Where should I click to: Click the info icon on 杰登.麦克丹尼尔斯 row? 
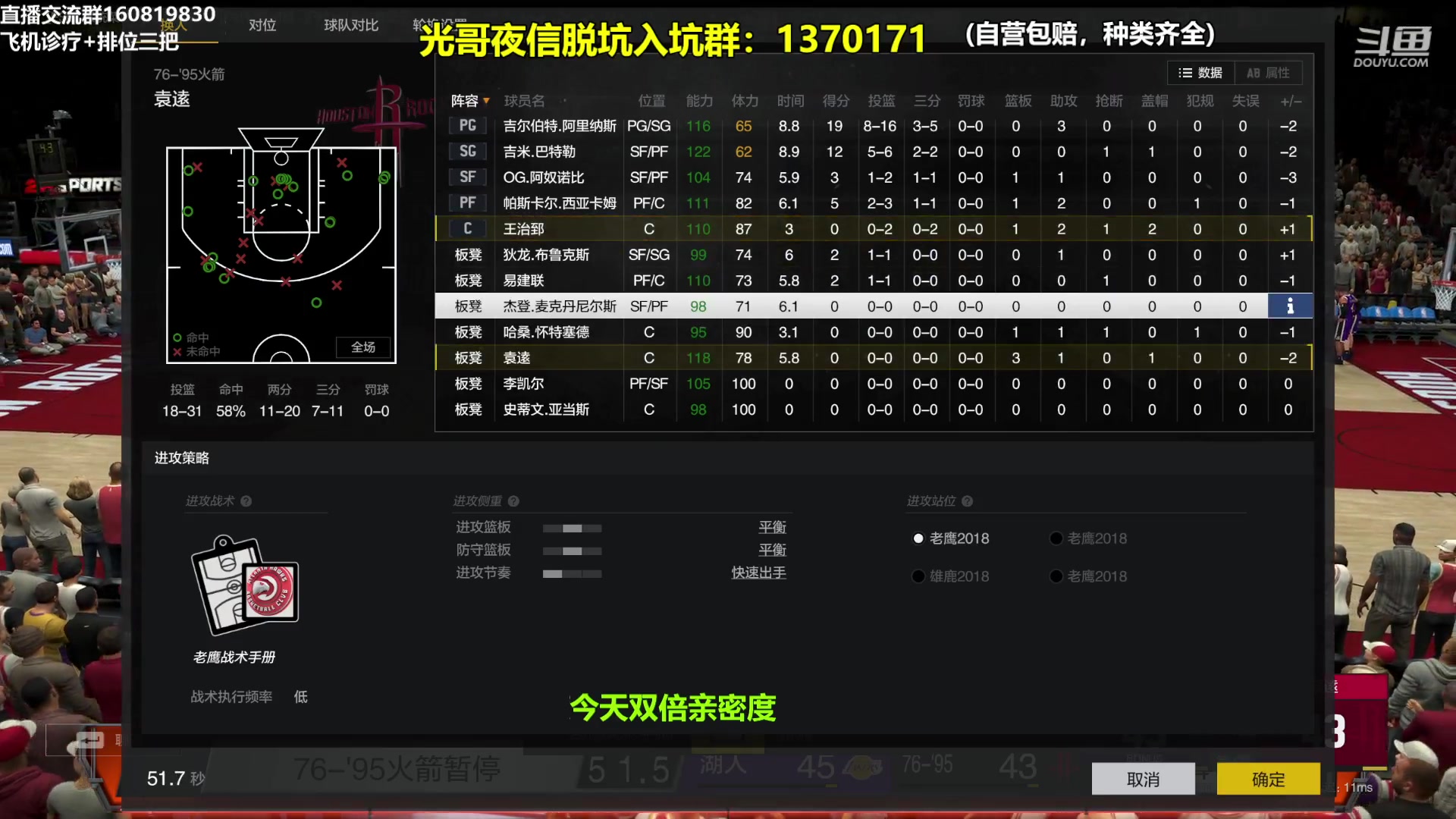pos(1289,306)
